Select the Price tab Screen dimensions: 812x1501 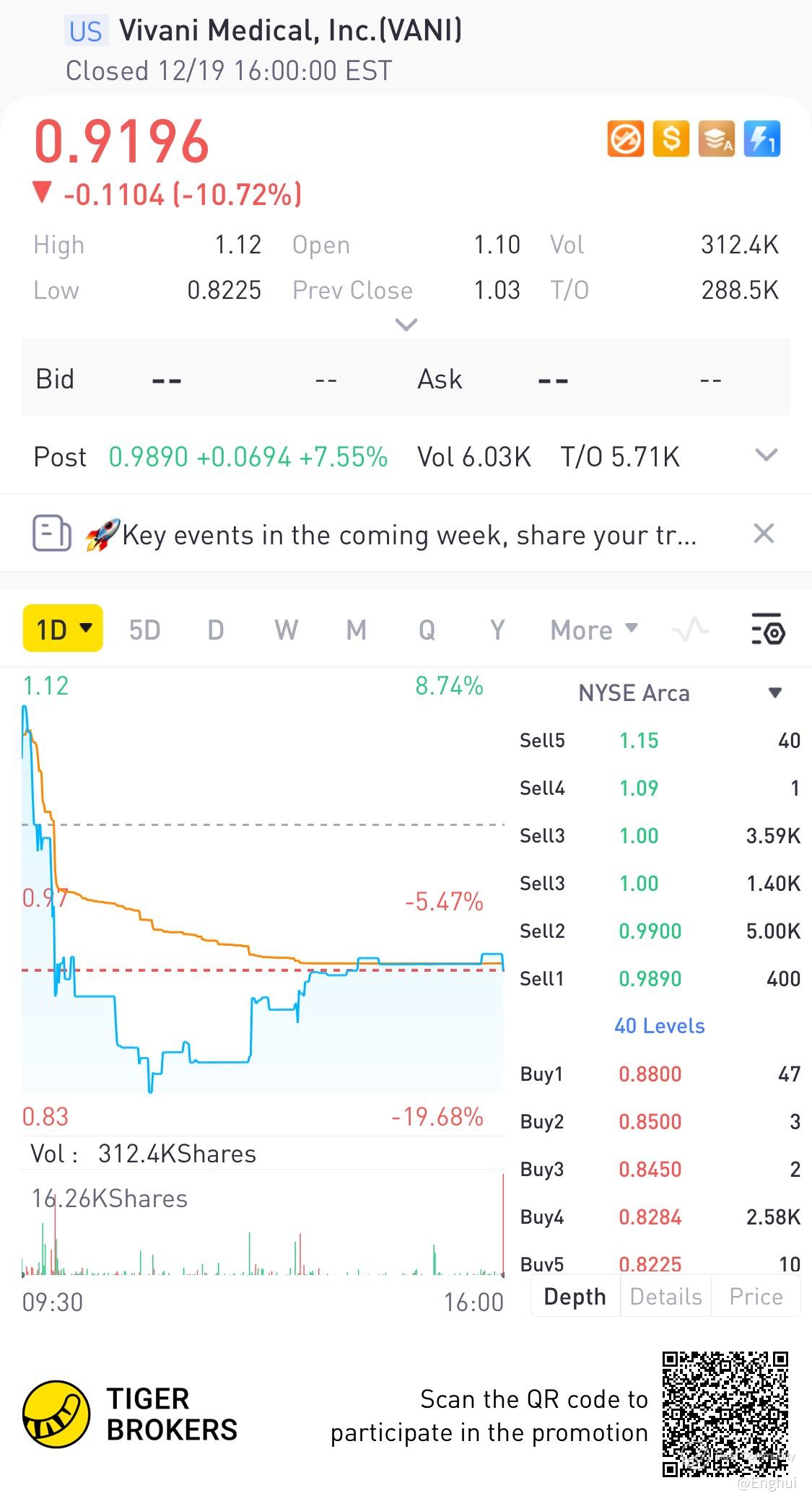(756, 1297)
